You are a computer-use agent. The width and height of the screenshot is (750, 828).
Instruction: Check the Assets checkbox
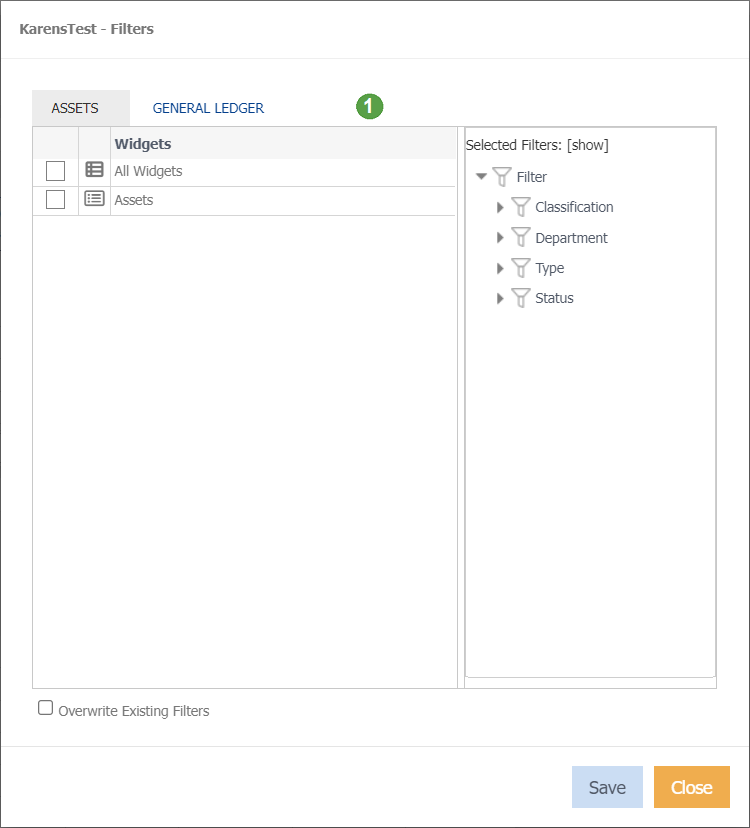pyautogui.click(x=56, y=199)
